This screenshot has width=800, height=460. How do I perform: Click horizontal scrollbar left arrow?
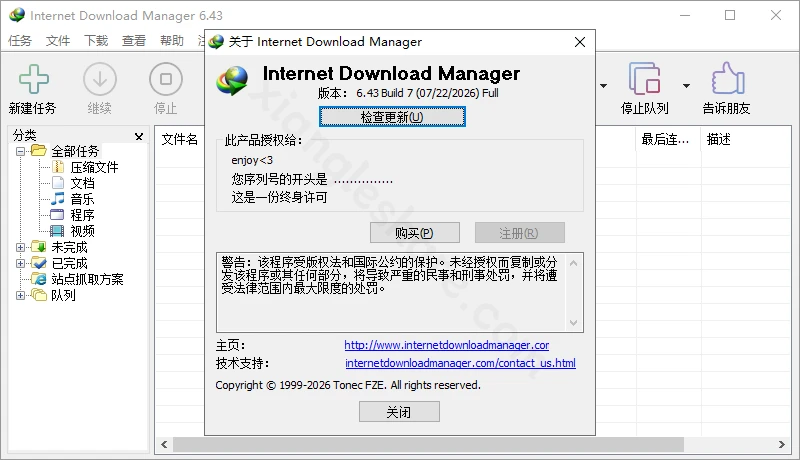tap(164, 444)
